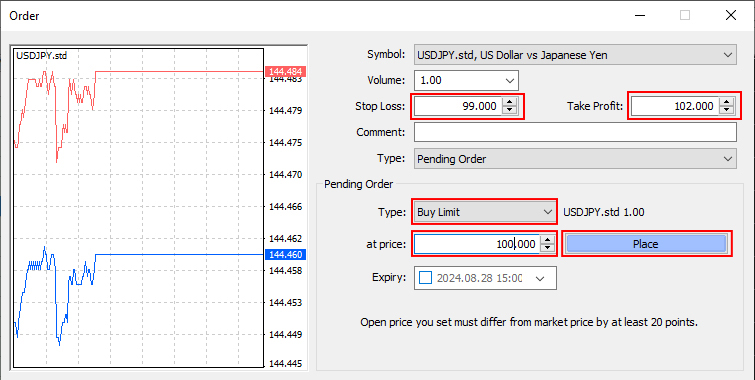Click the 144.470 price axis label

pos(286,175)
